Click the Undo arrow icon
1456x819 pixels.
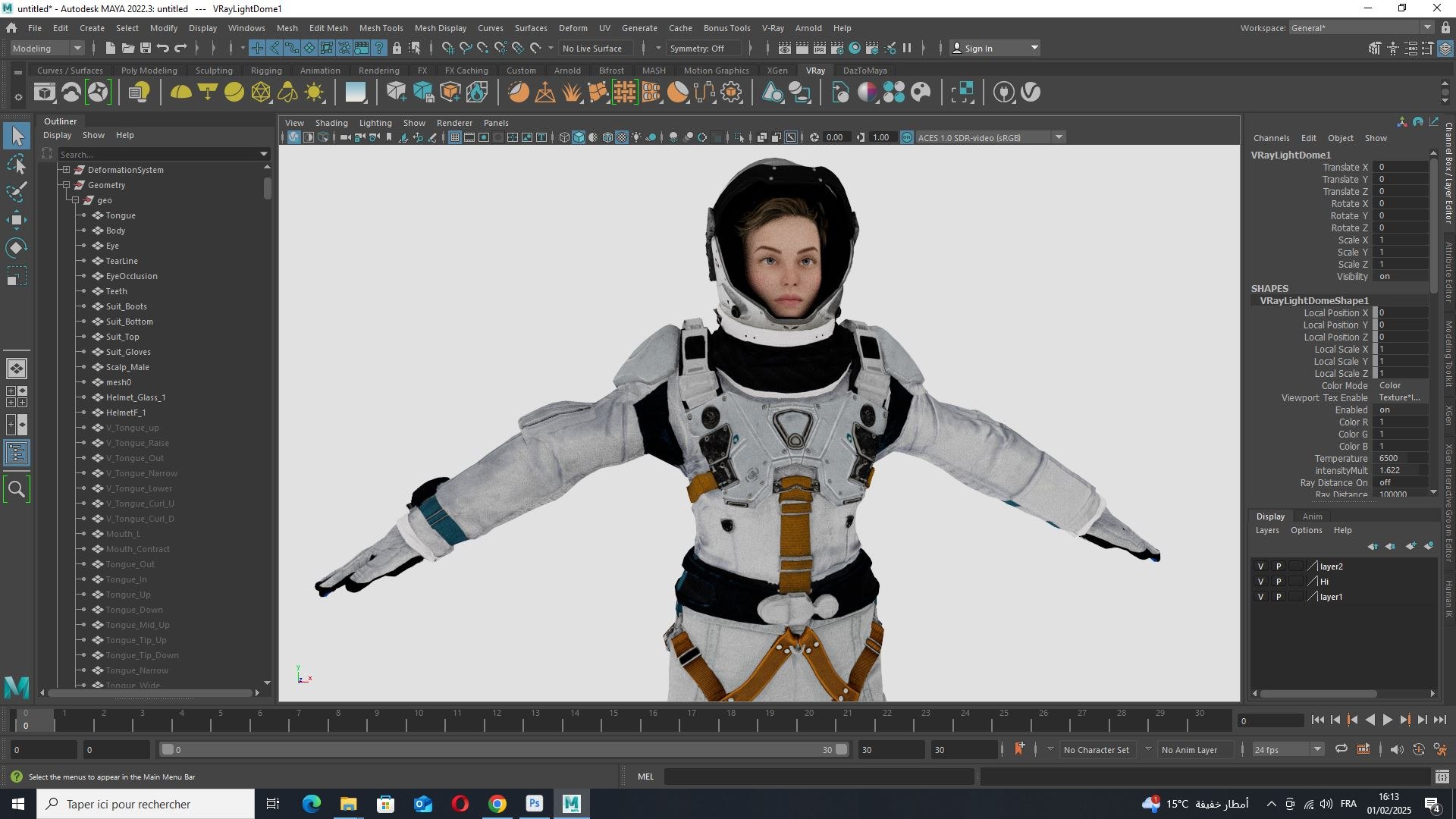pyautogui.click(x=163, y=48)
